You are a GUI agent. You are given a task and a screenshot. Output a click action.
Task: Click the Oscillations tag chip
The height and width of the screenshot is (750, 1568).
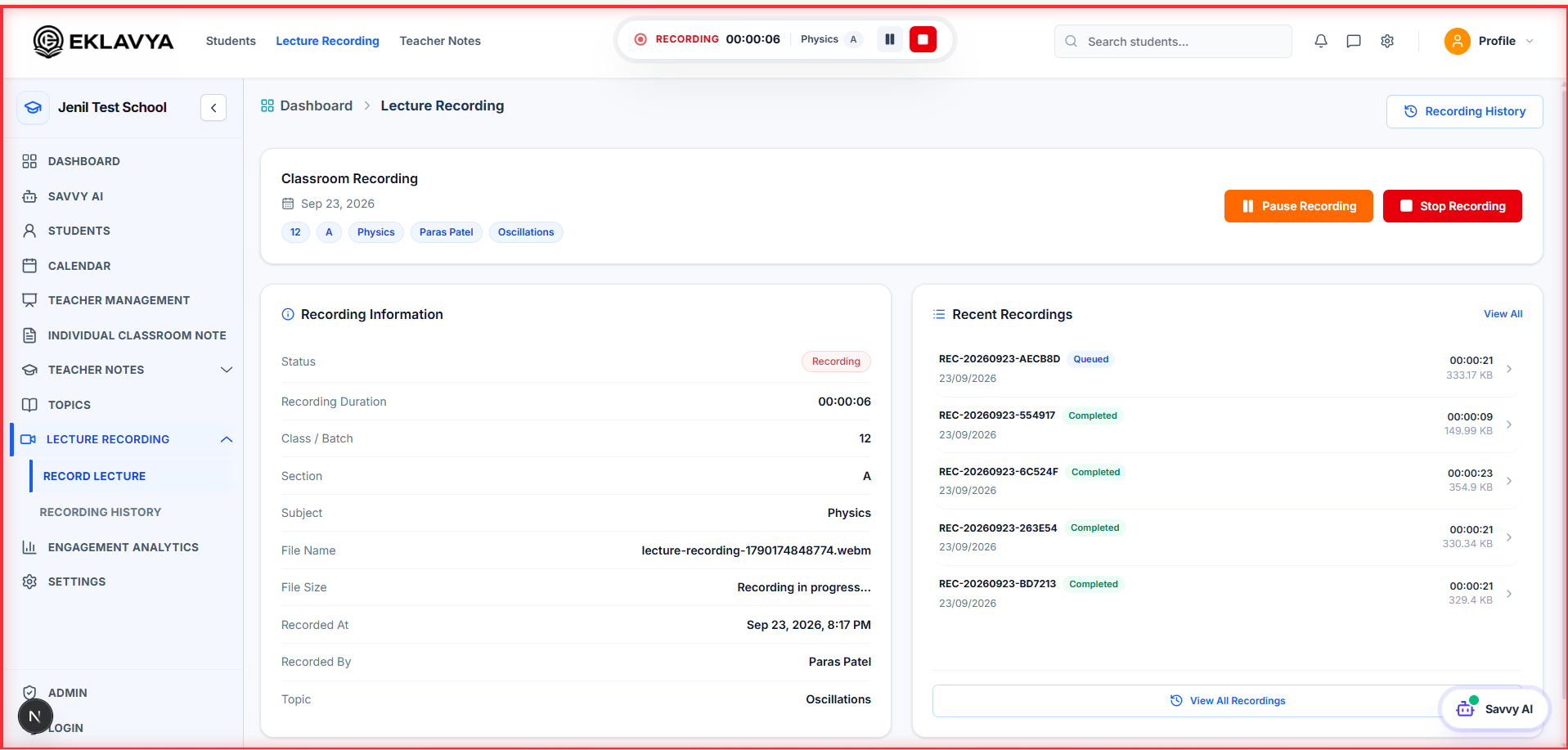click(x=526, y=232)
